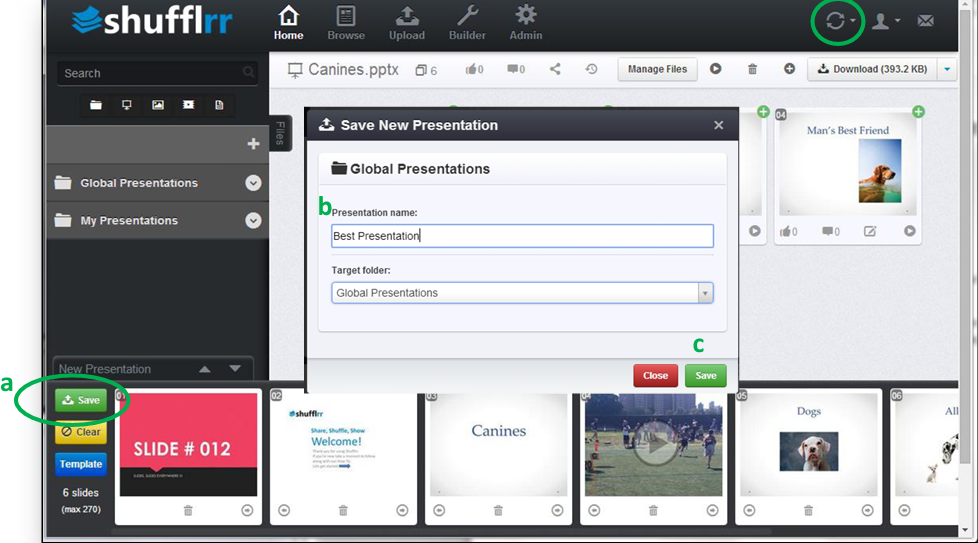
Task: Click the Canines.pptx file title
Action: coord(353,69)
